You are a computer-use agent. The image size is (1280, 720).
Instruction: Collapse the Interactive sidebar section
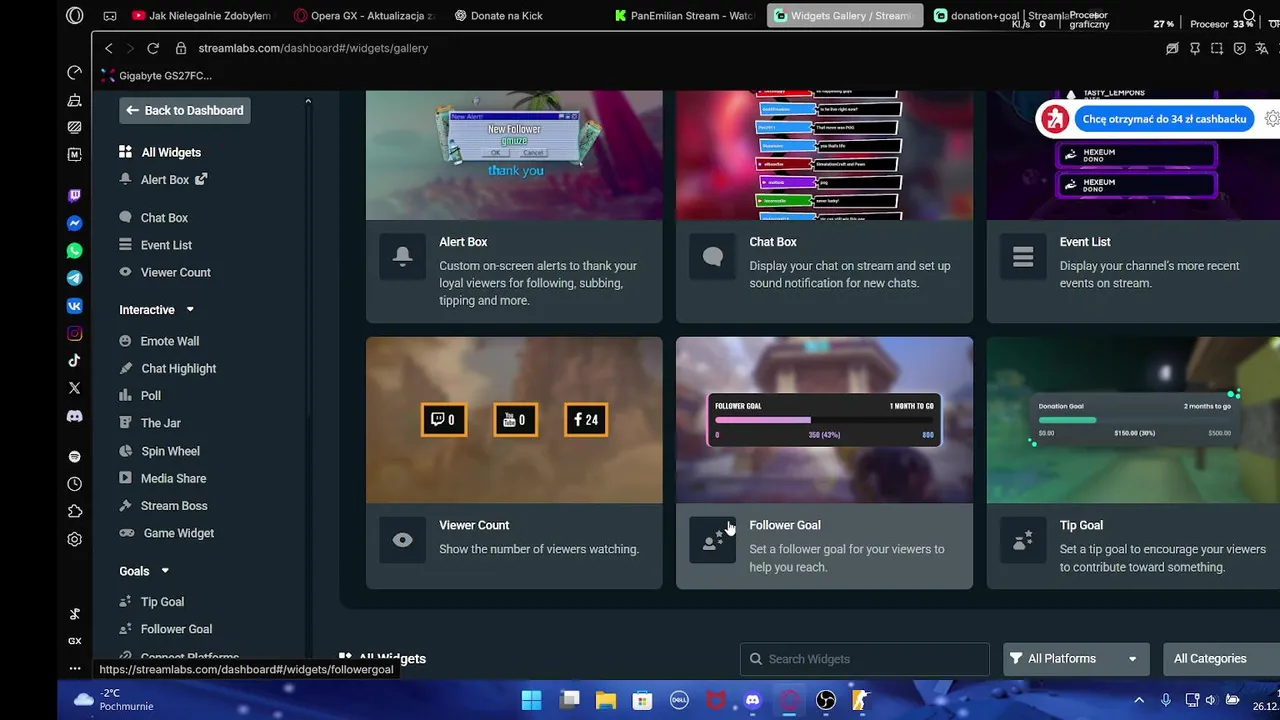190,310
